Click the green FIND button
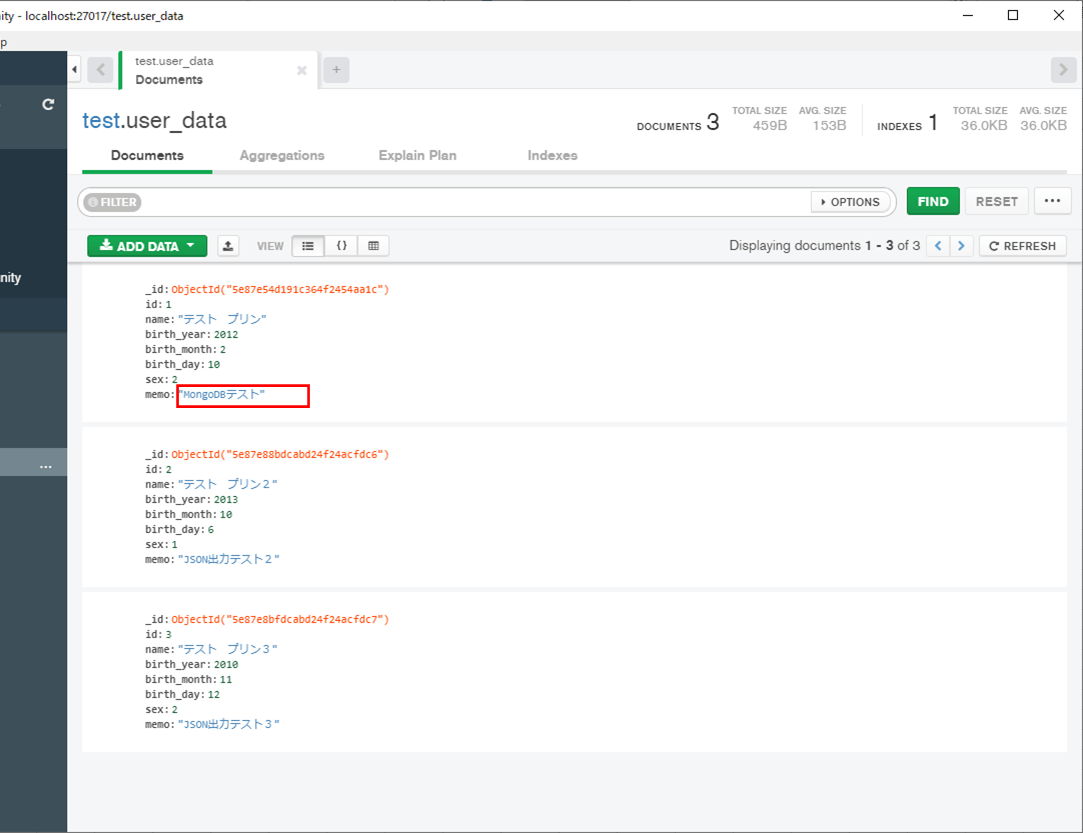Image resolution: width=1083 pixels, height=833 pixels. pyautogui.click(x=932, y=201)
